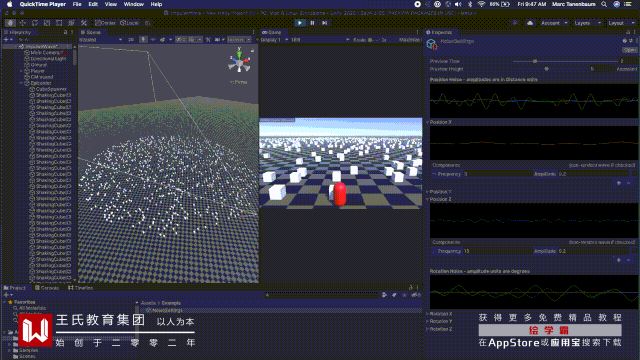Select the combined Transform tool
640x360 pixels.
coord(71,23)
